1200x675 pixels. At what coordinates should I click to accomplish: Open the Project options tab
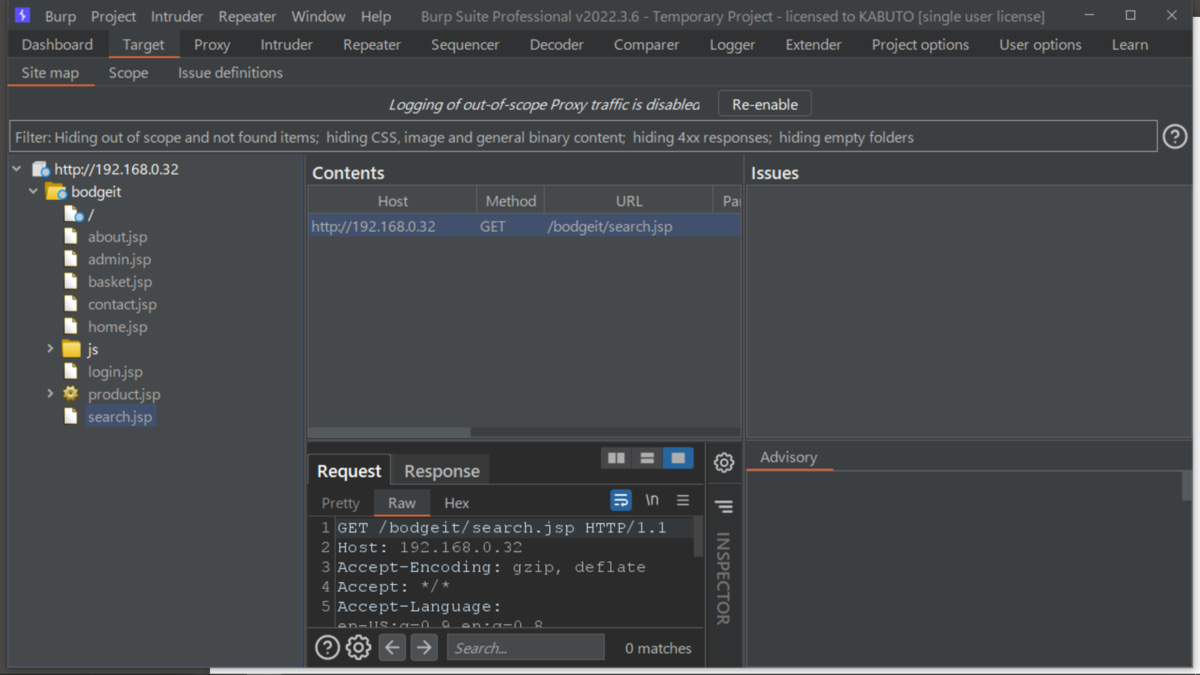920,45
